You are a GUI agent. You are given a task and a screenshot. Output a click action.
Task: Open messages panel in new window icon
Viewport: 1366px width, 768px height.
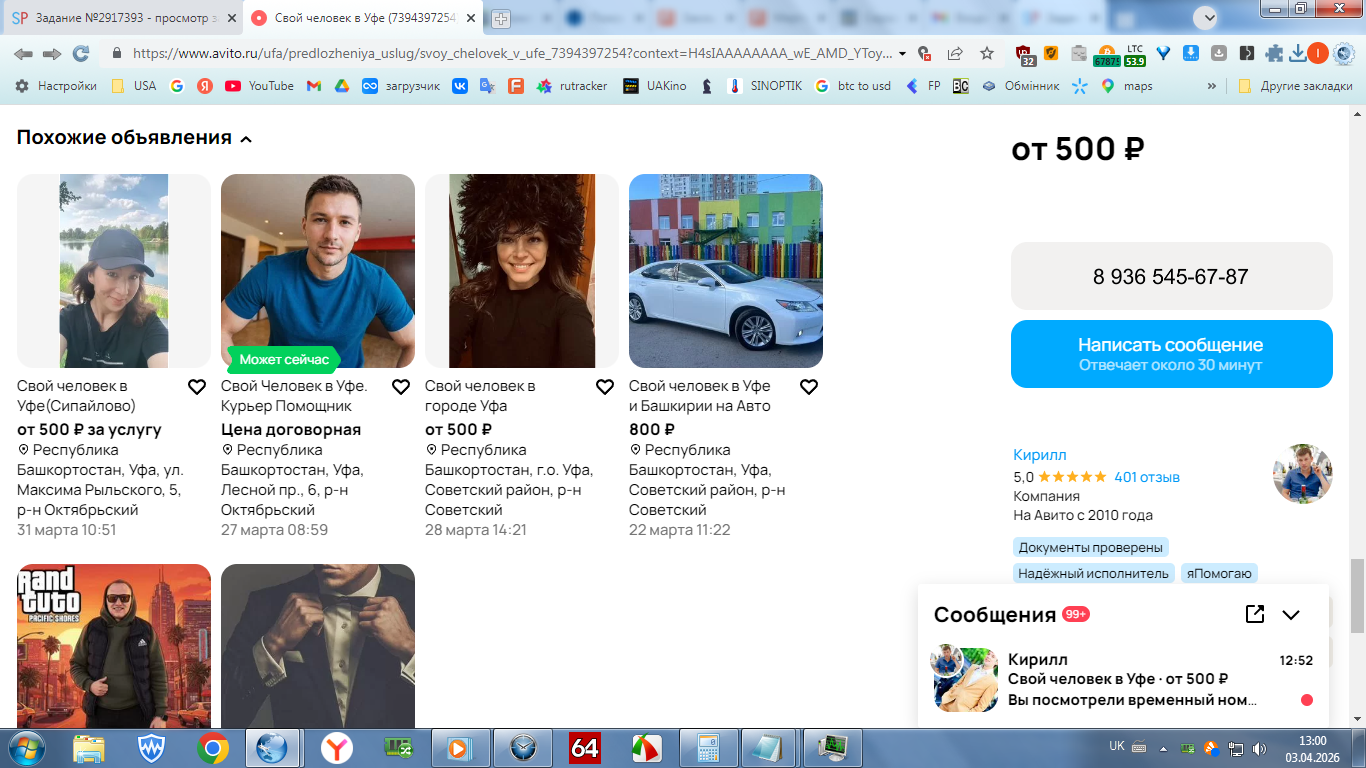point(1255,614)
